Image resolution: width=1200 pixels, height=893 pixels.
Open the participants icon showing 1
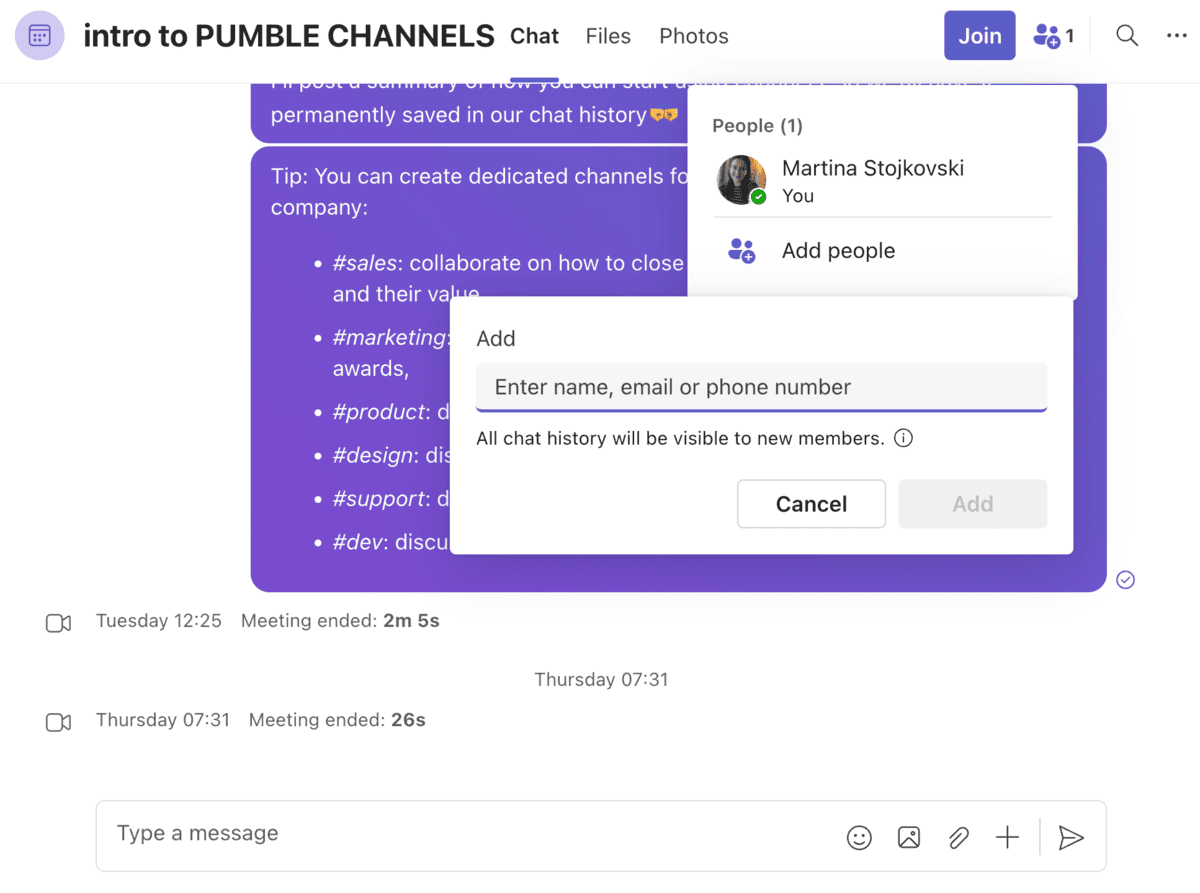(1053, 36)
